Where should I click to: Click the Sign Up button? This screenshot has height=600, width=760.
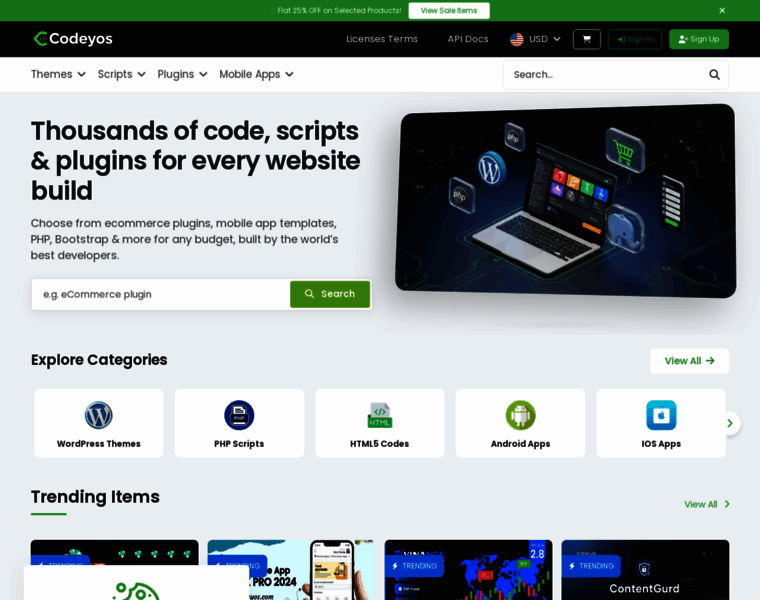[x=698, y=39]
